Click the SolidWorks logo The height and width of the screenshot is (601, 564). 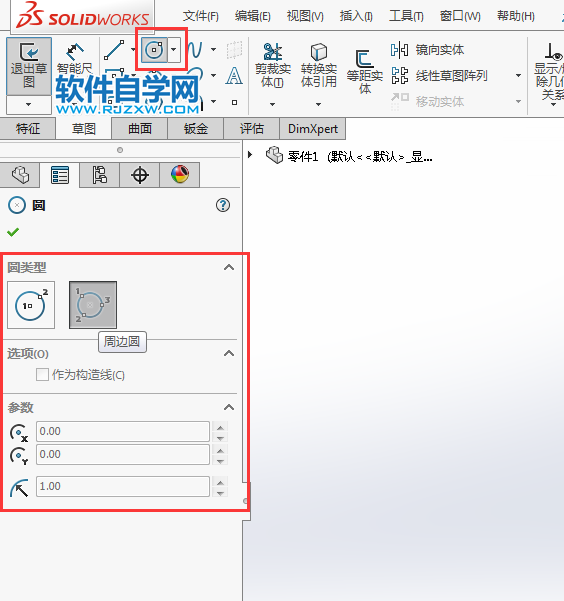[83, 16]
